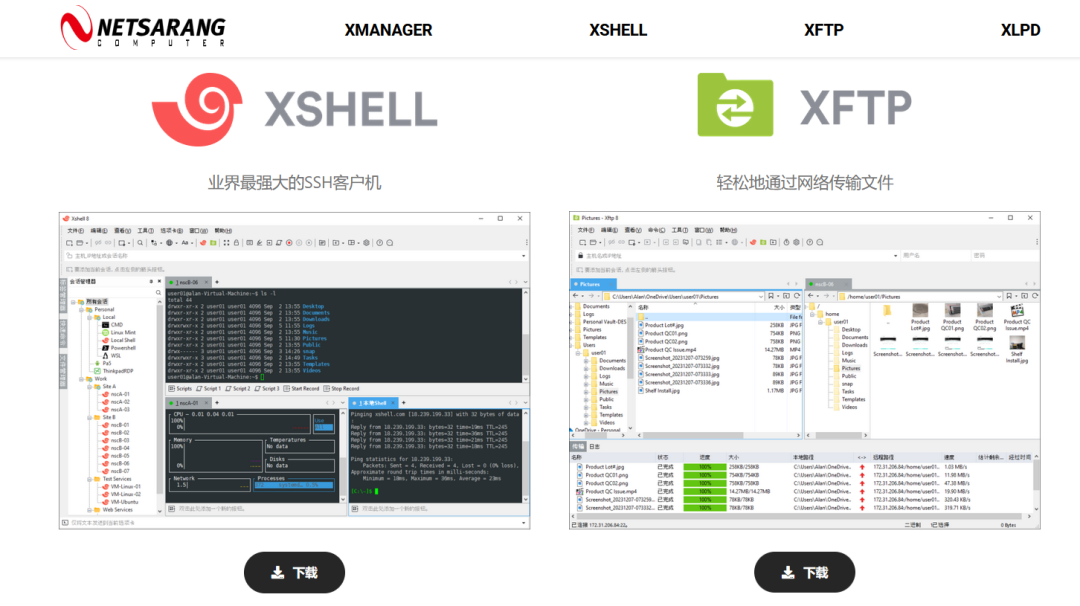This screenshot has width=1080, height=606.
Task: Click Product Lot#.jpg 100% progress bar in Xftp
Action: [705, 467]
